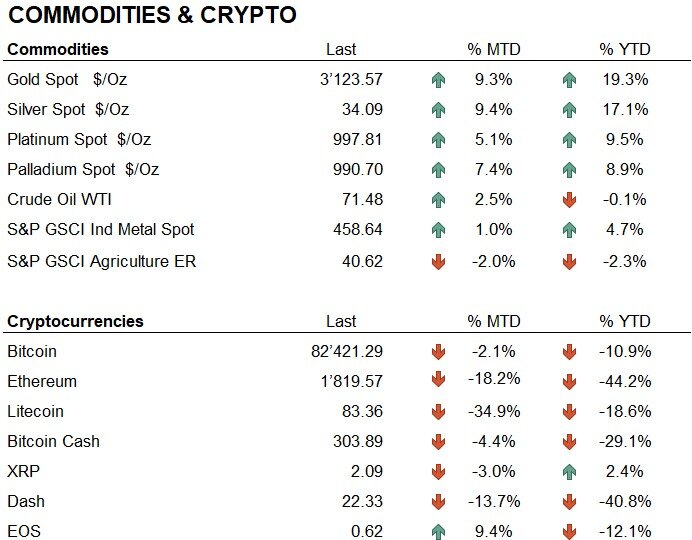692x540 pixels.
Task: Click the Last column header in Commodities
Action: click(x=341, y=49)
